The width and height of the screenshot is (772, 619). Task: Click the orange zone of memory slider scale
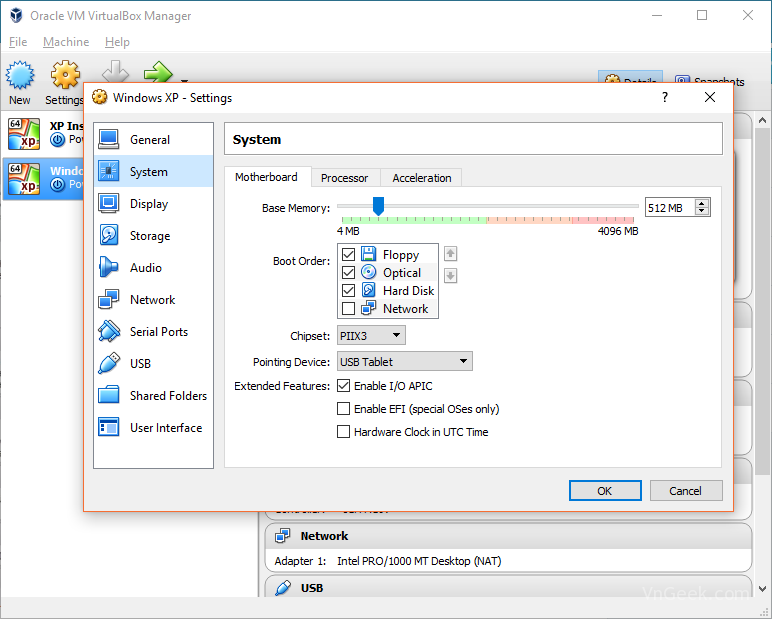[x=529, y=220]
